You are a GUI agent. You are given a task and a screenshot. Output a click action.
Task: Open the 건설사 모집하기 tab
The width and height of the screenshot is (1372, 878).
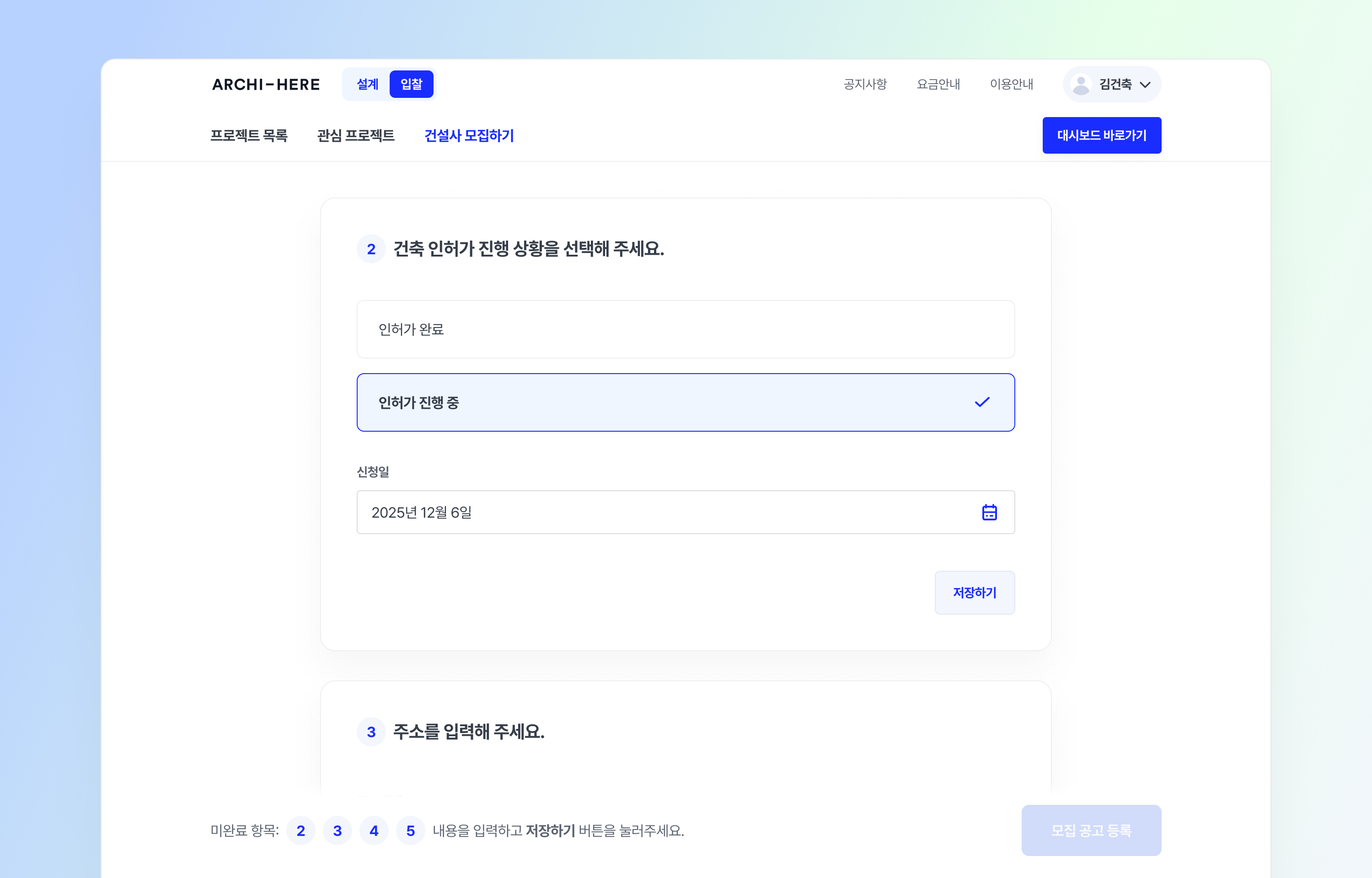(x=469, y=136)
